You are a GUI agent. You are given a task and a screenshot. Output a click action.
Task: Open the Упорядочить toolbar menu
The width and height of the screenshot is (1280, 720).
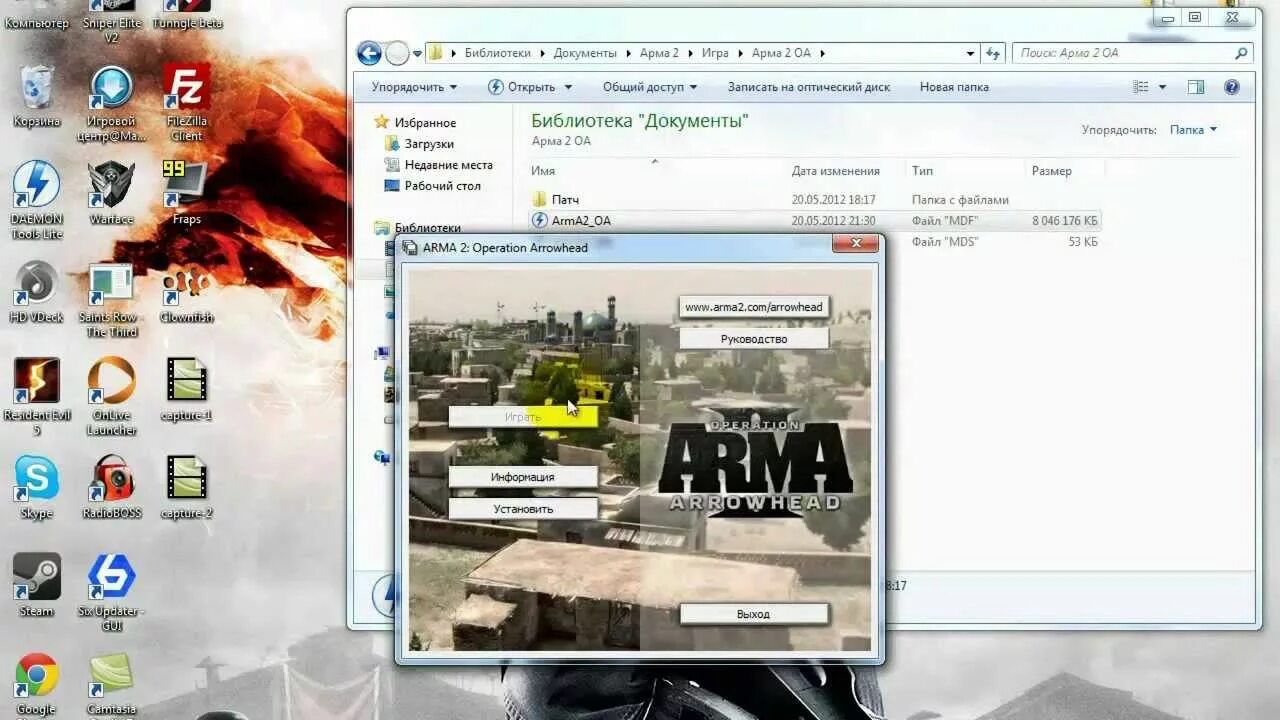pos(414,87)
